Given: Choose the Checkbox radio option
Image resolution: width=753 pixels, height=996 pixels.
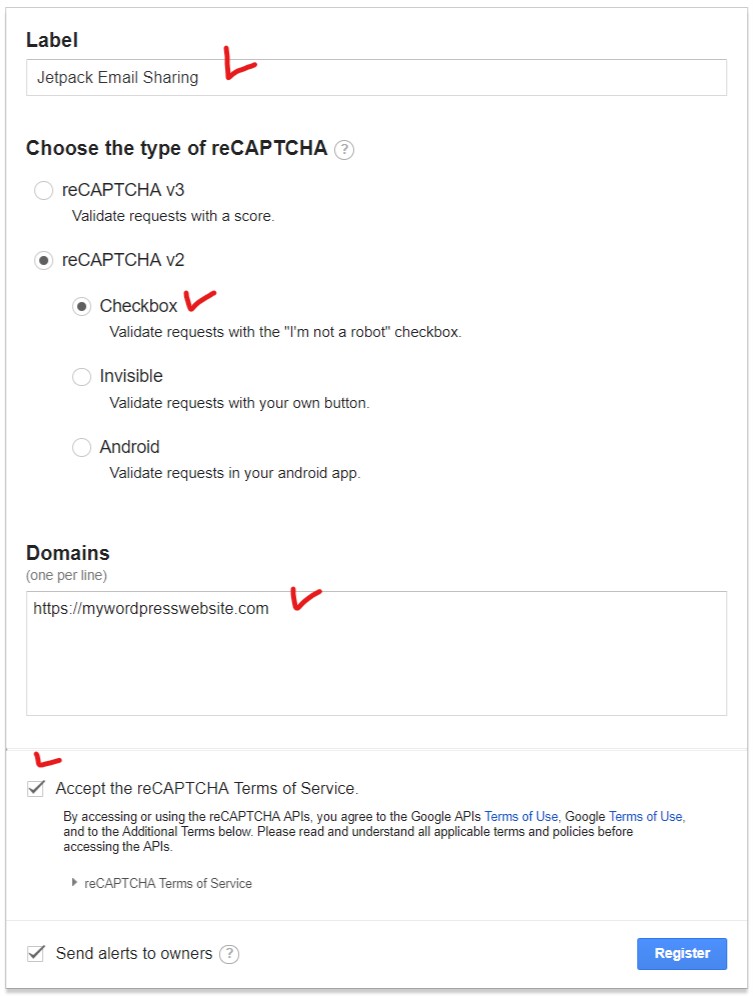Looking at the screenshot, I should (81, 307).
